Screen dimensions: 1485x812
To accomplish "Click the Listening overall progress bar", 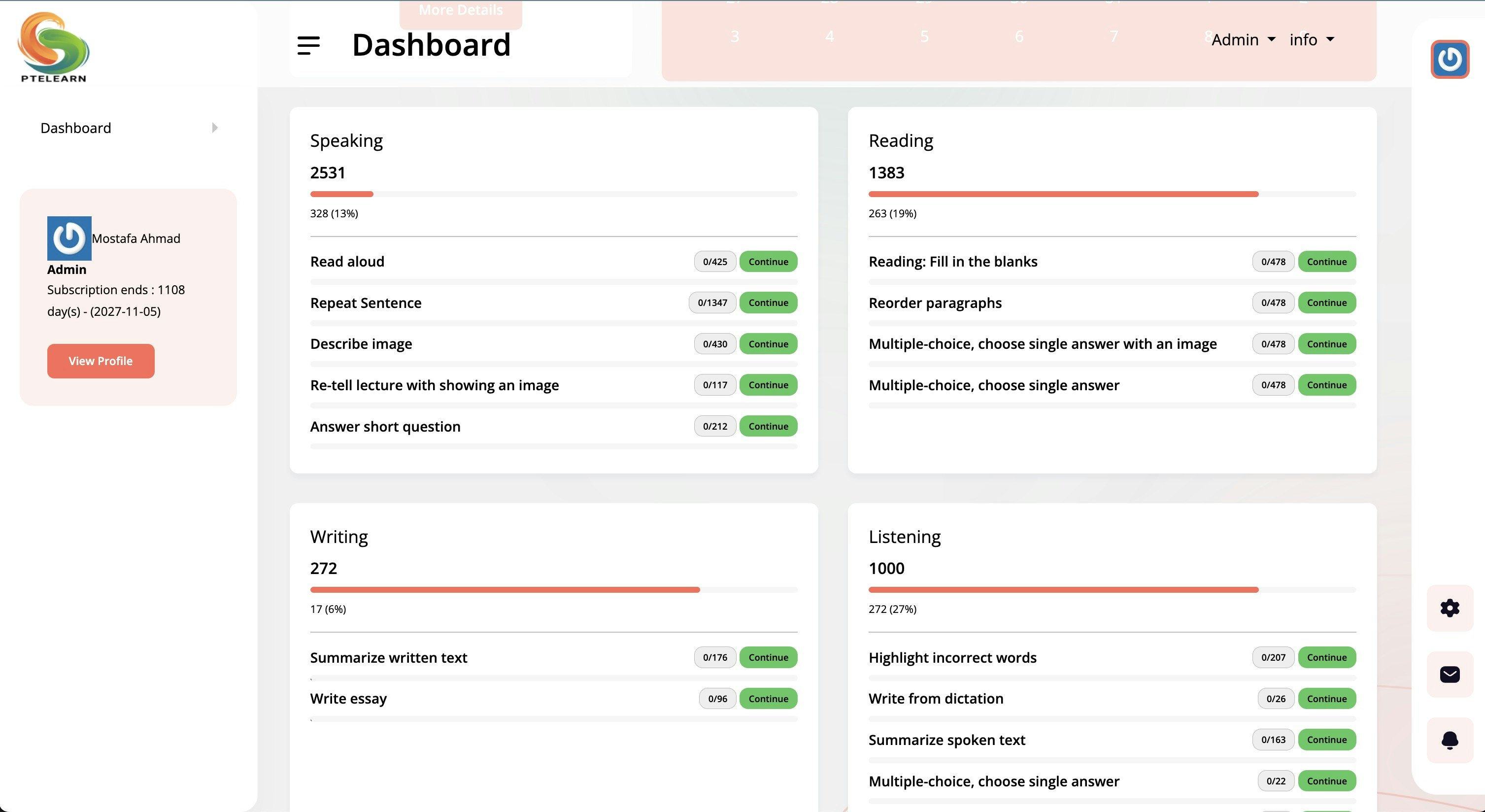I will click(1112, 590).
